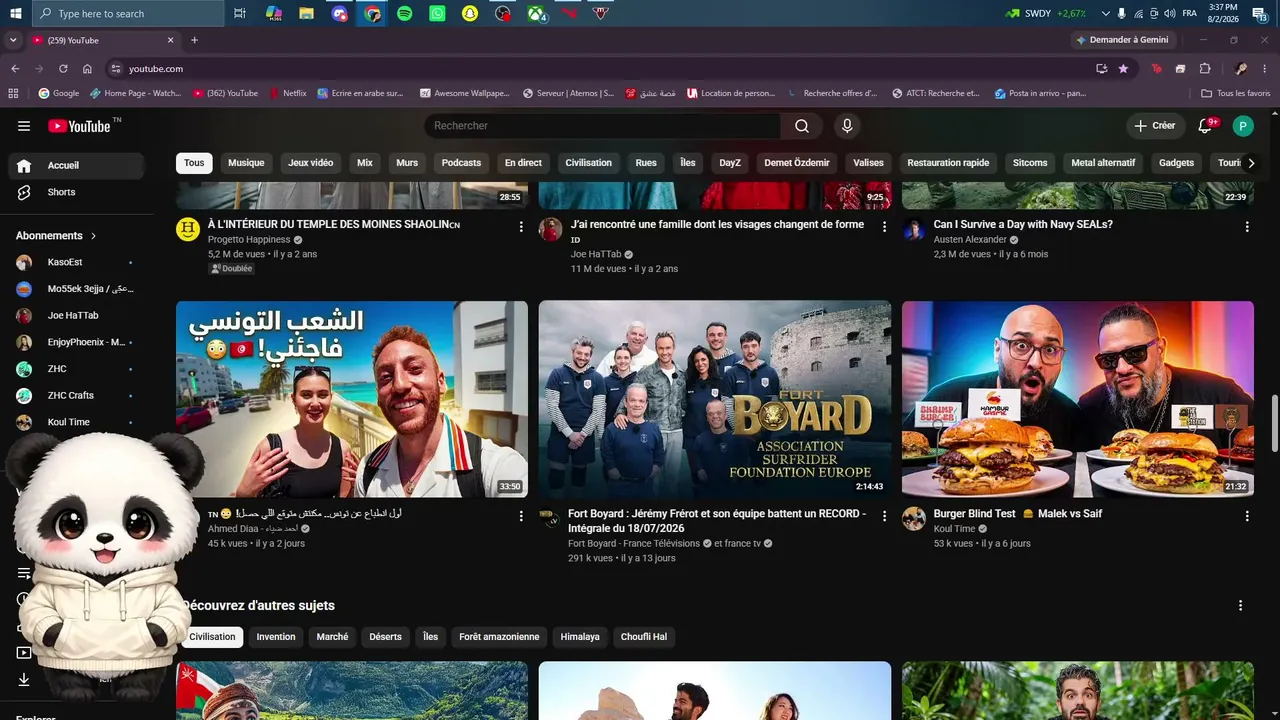Screen dimensions: 1280x720
Task: Open Progetto Happiness channel avatar
Action: click(x=188, y=230)
